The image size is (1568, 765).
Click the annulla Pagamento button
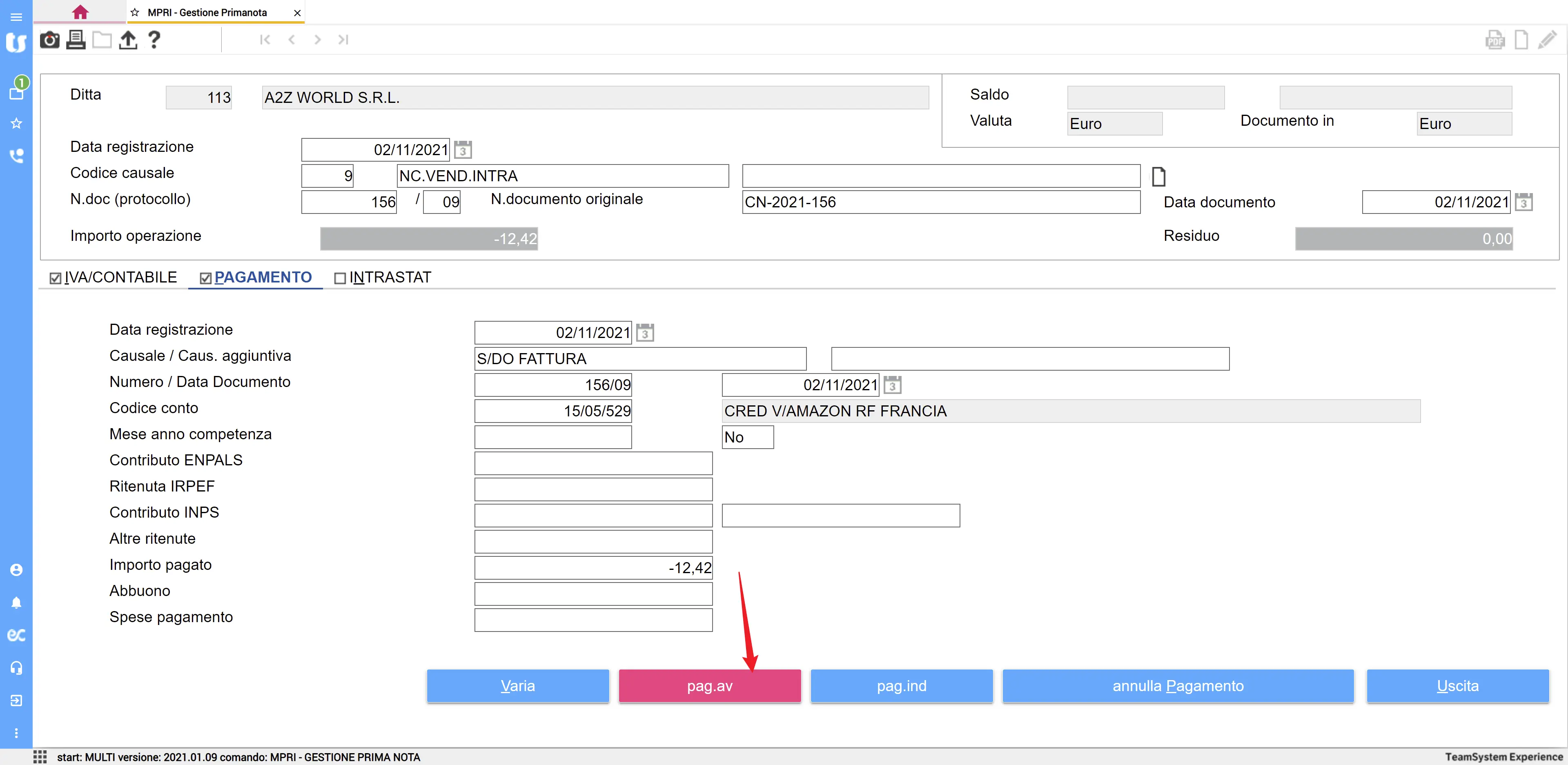click(x=1177, y=686)
